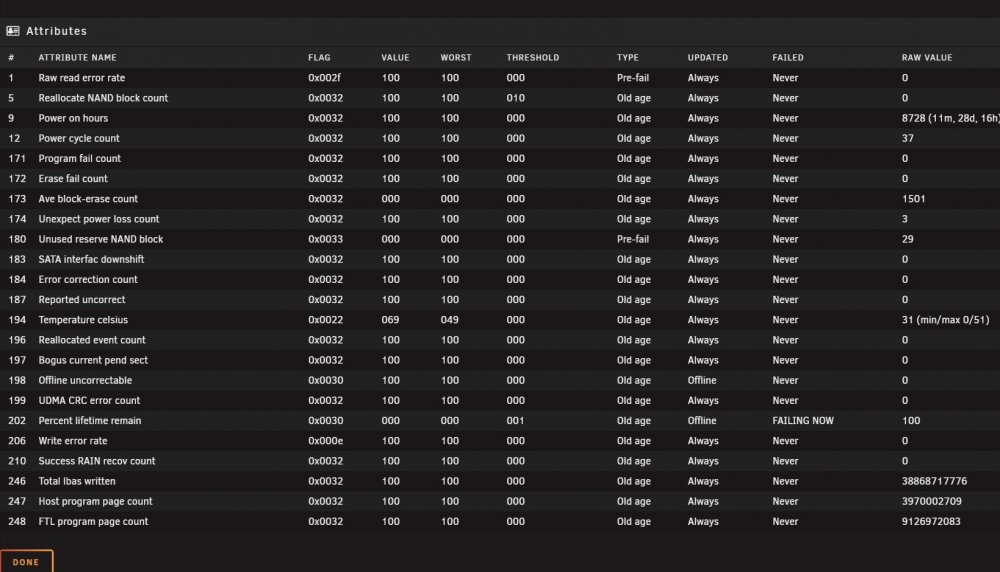Click the THRESHOLD column header

tap(533, 57)
